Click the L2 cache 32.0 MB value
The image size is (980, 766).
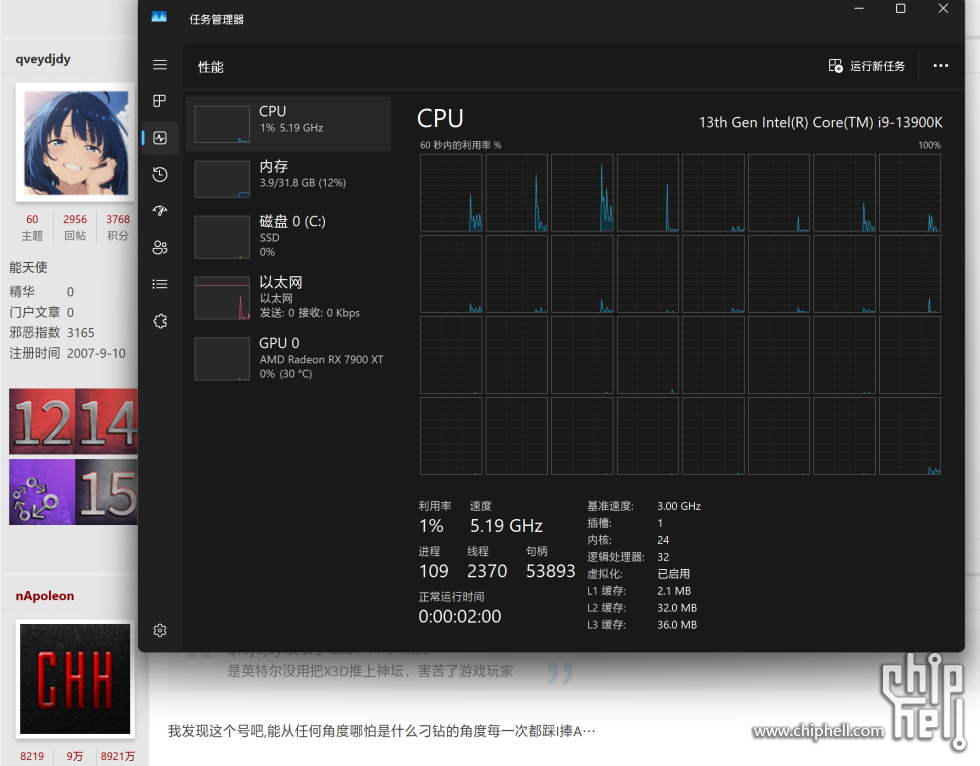[677, 608]
